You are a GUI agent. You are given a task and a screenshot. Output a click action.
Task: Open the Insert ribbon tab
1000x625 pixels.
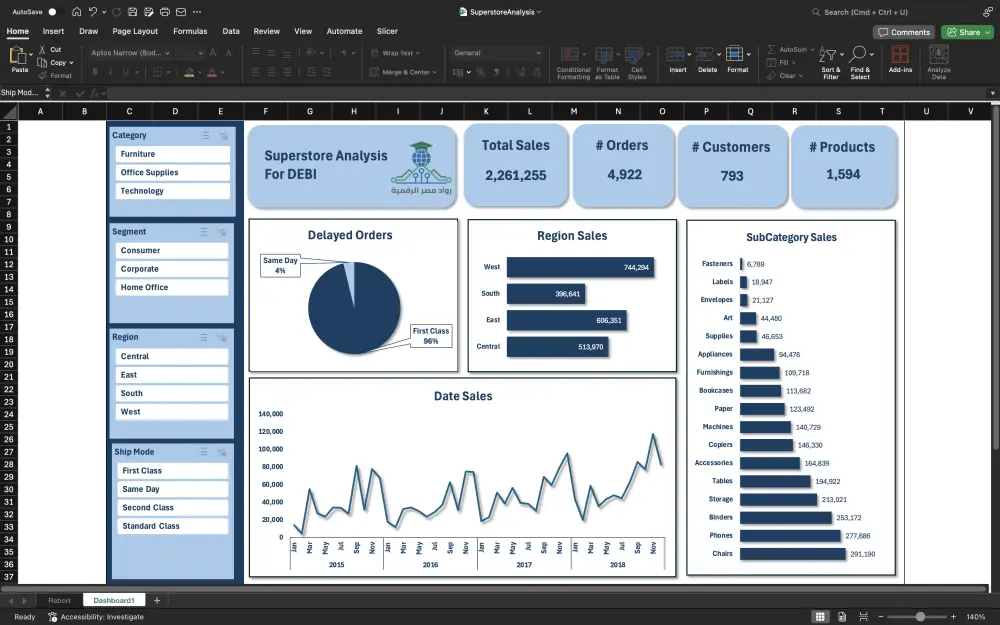point(53,31)
